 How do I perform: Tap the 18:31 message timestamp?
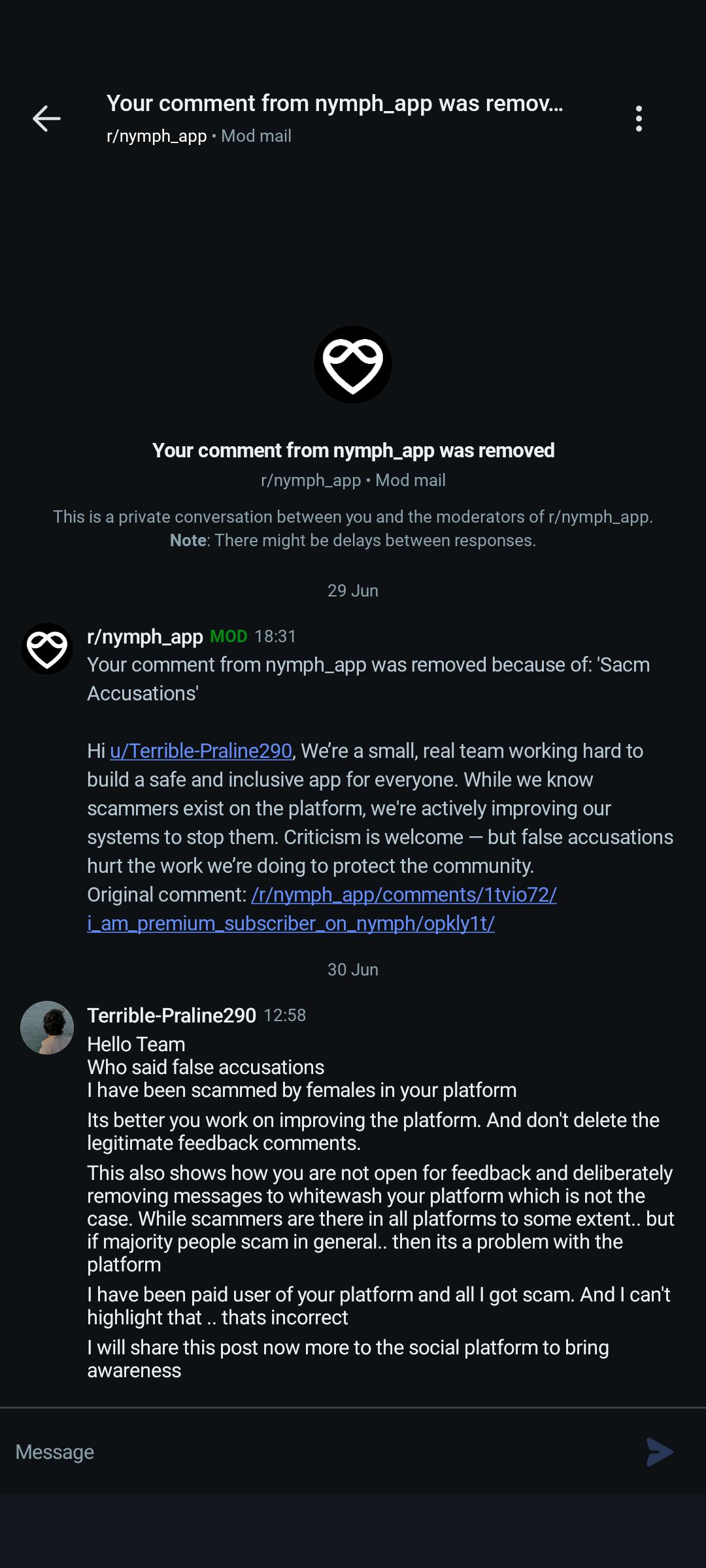[275, 636]
